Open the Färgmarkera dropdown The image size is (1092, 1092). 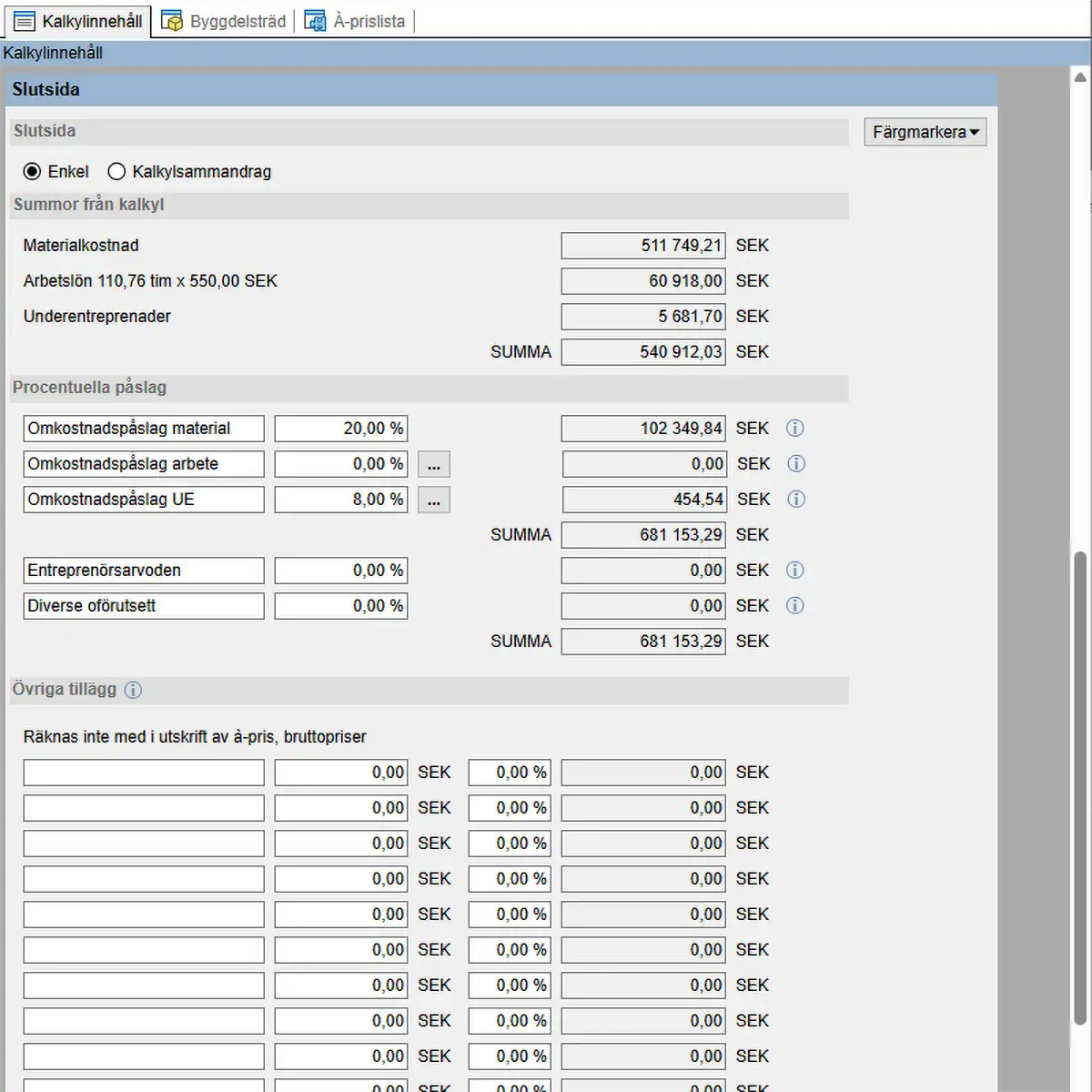(925, 132)
